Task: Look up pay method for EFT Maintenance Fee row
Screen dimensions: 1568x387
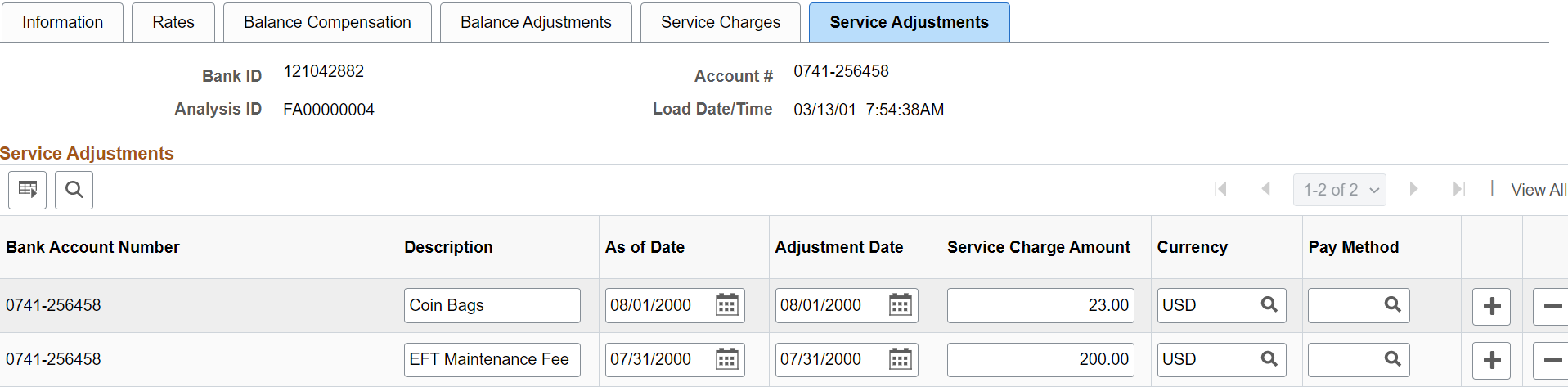Action: click(1393, 358)
